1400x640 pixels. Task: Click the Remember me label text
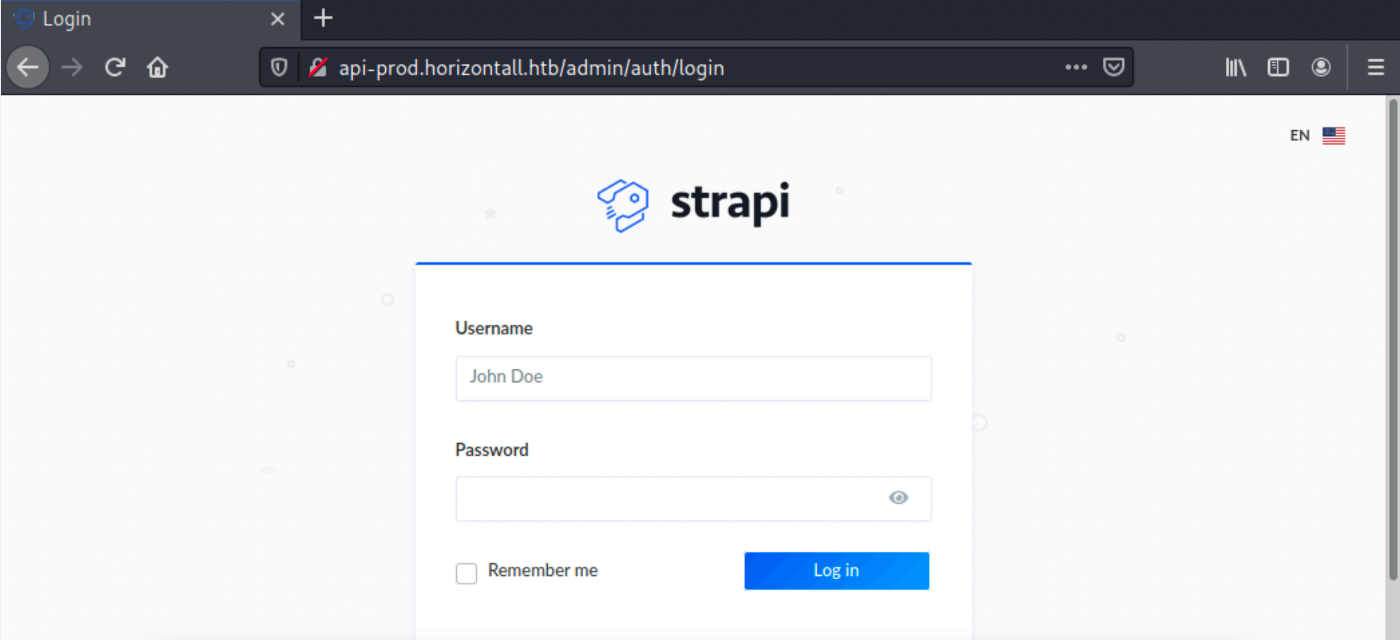point(543,571)
